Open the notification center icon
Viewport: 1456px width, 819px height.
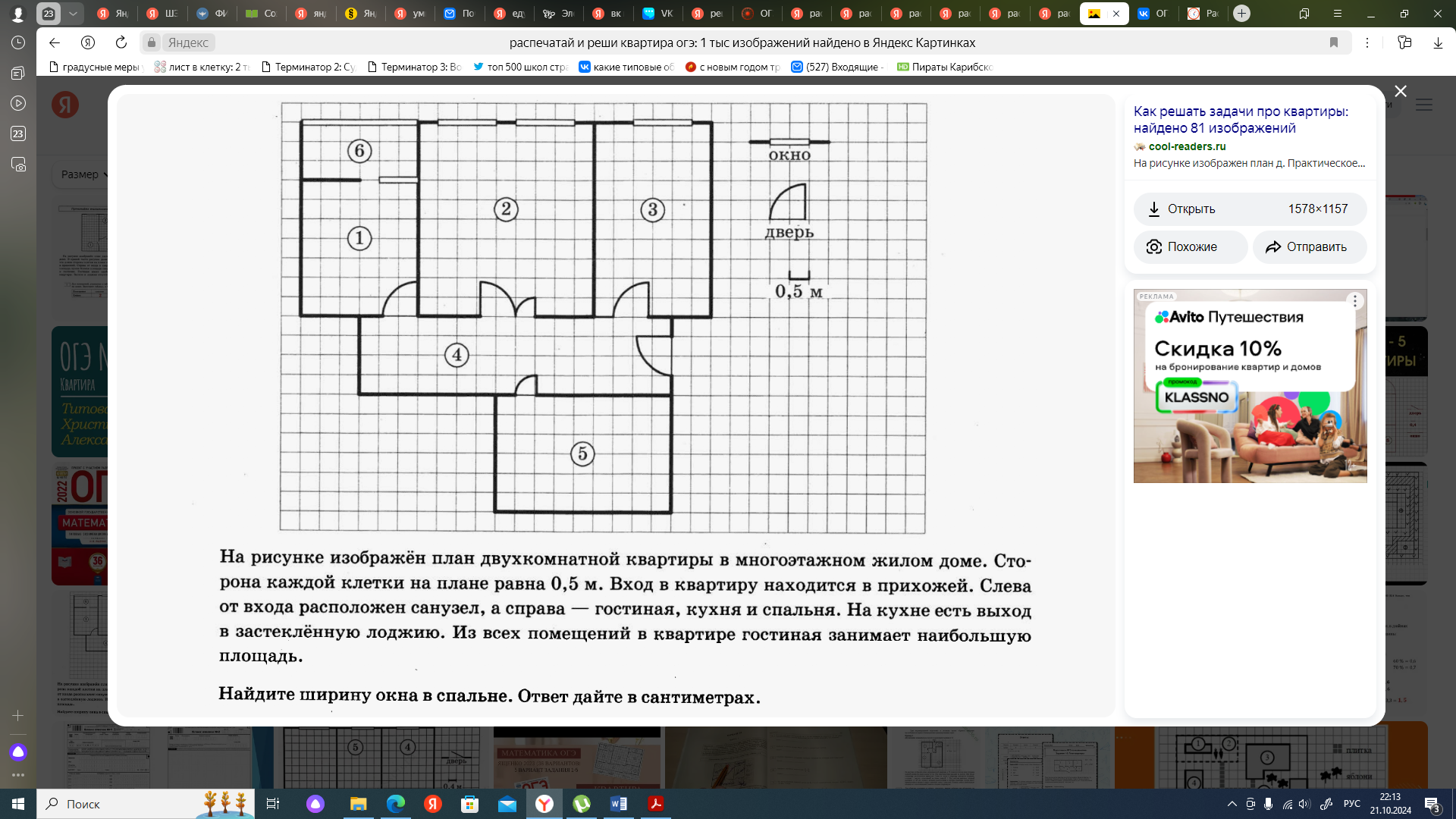pyautogui.click(x=1432, y=804)
